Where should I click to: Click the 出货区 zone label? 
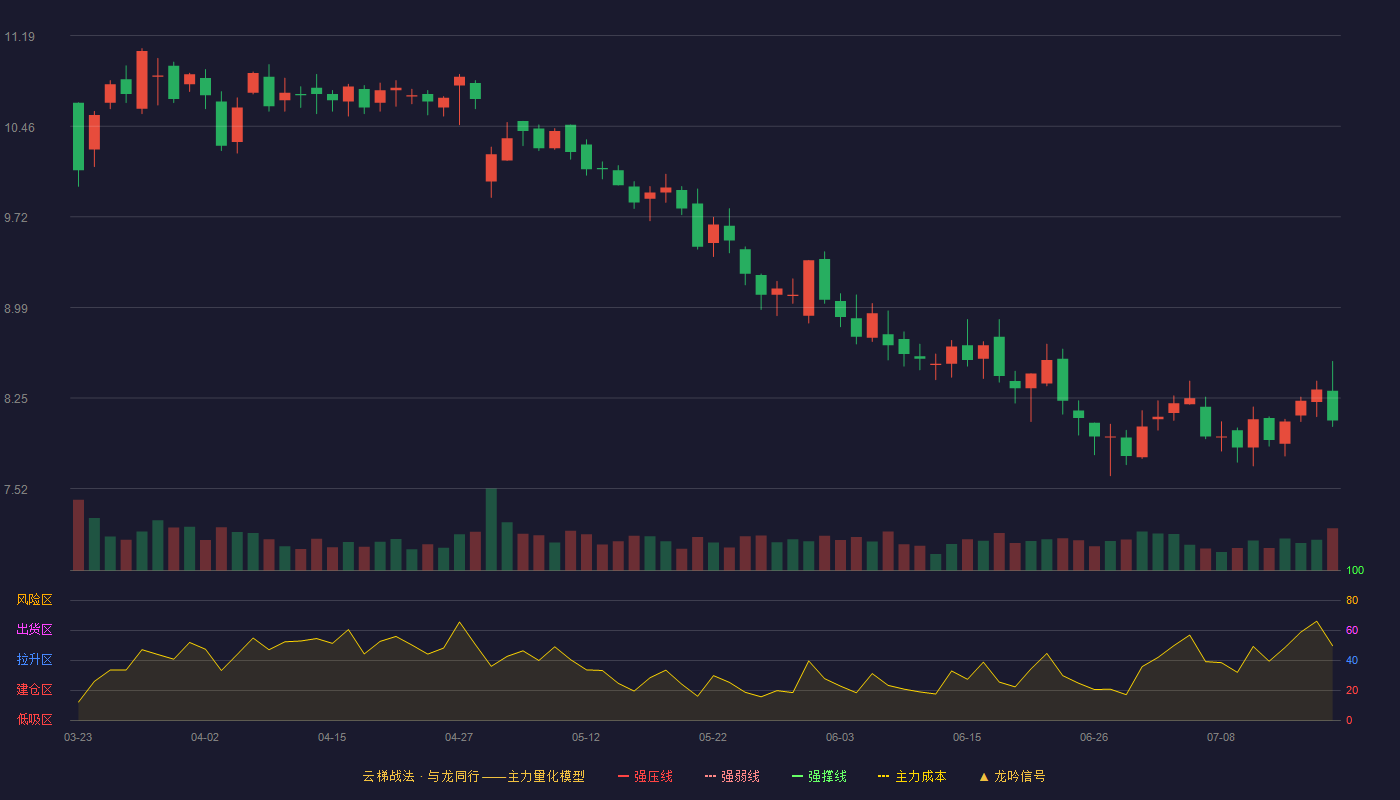(x=34, y=630)
